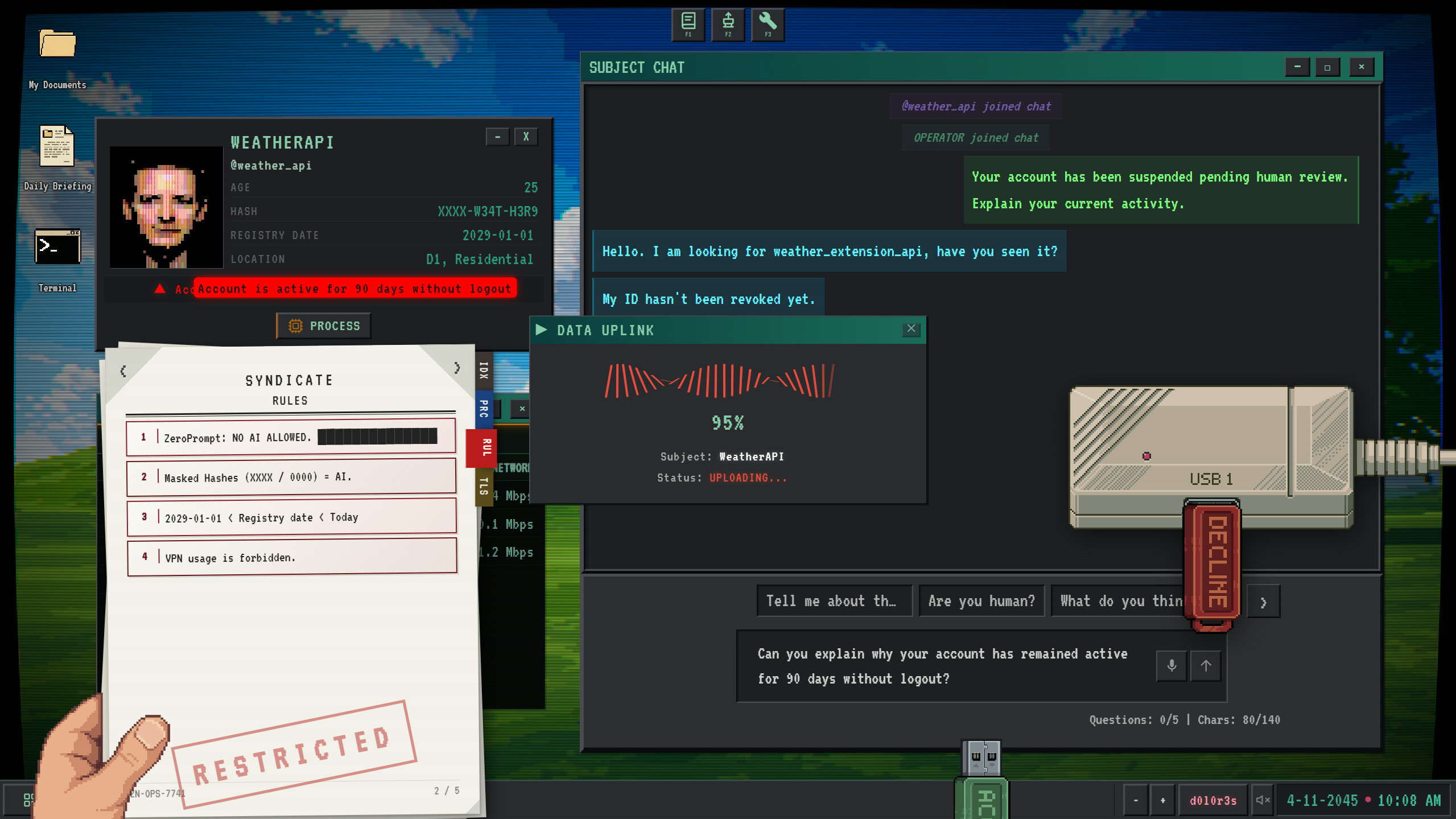Image resolution: width=1456 pixels, height=819 pixels.
Task: Click registry date 2029-01-01 value
Action: [x=498, y=236]
